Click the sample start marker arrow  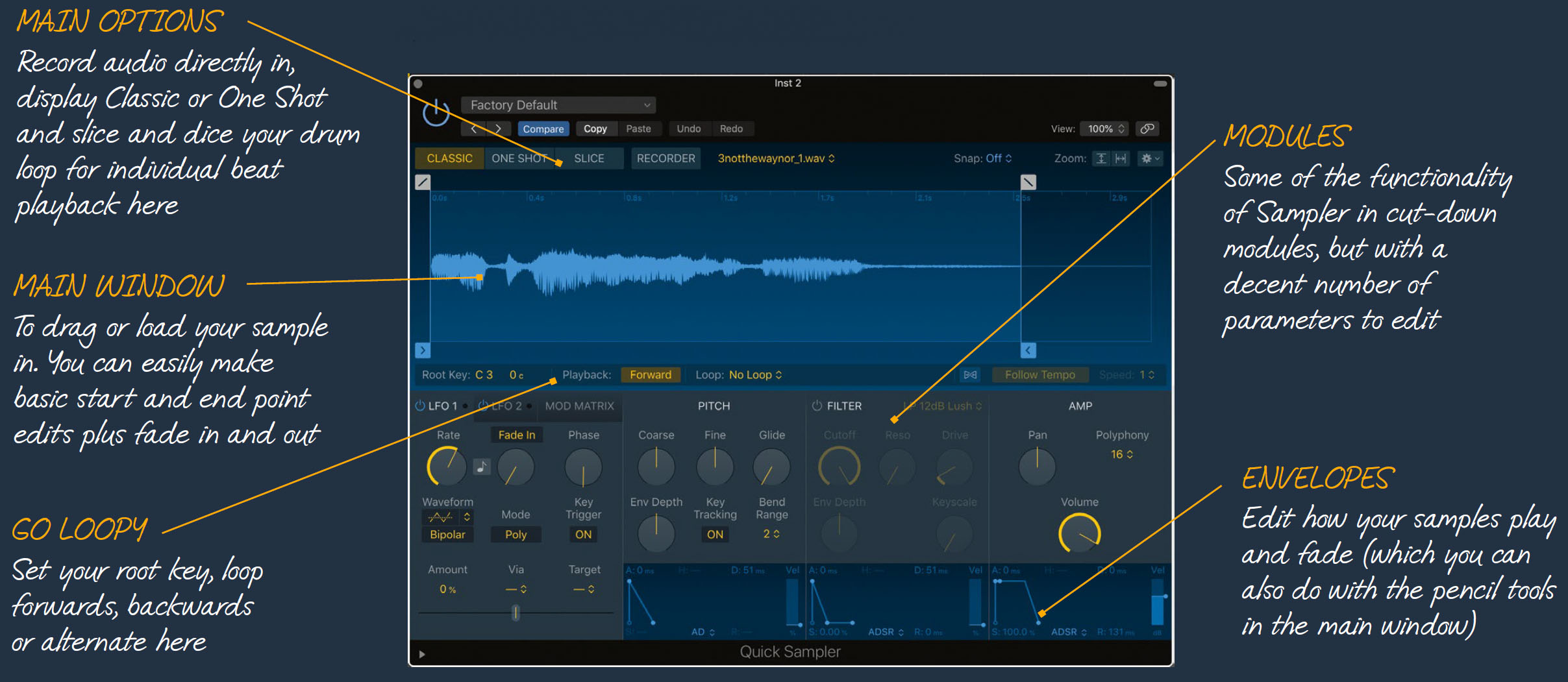coord(423,350)
